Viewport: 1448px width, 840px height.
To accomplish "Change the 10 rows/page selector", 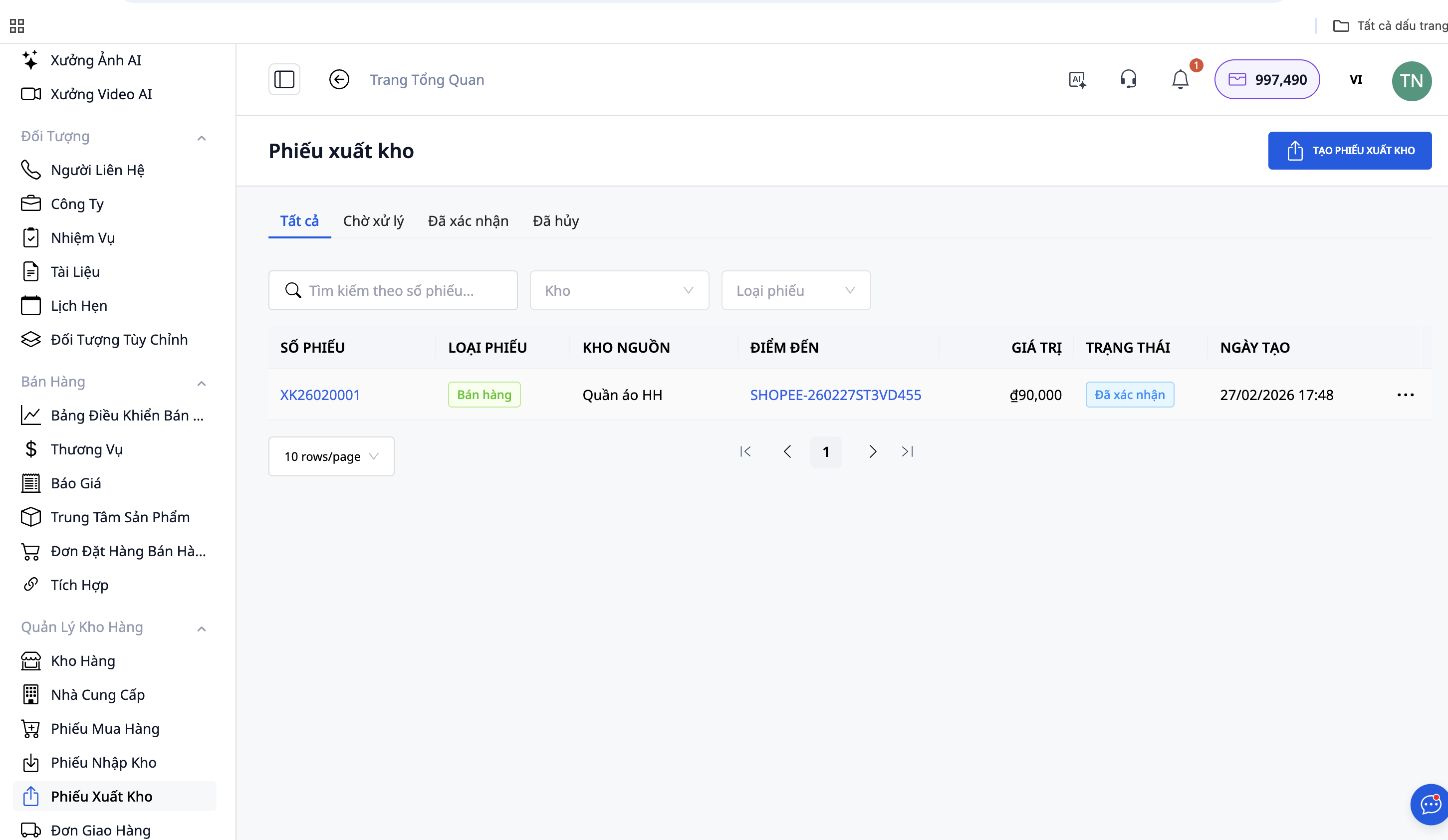I will tap(331, 456).
